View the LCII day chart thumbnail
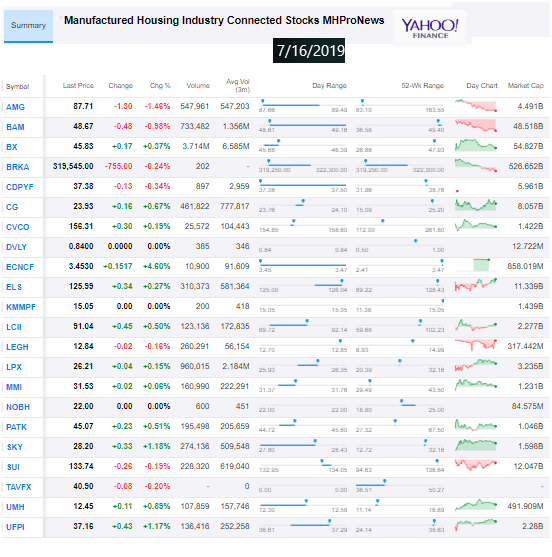This screenshot has height=557, width=552. pyautogui.click(x=476, y=325)
